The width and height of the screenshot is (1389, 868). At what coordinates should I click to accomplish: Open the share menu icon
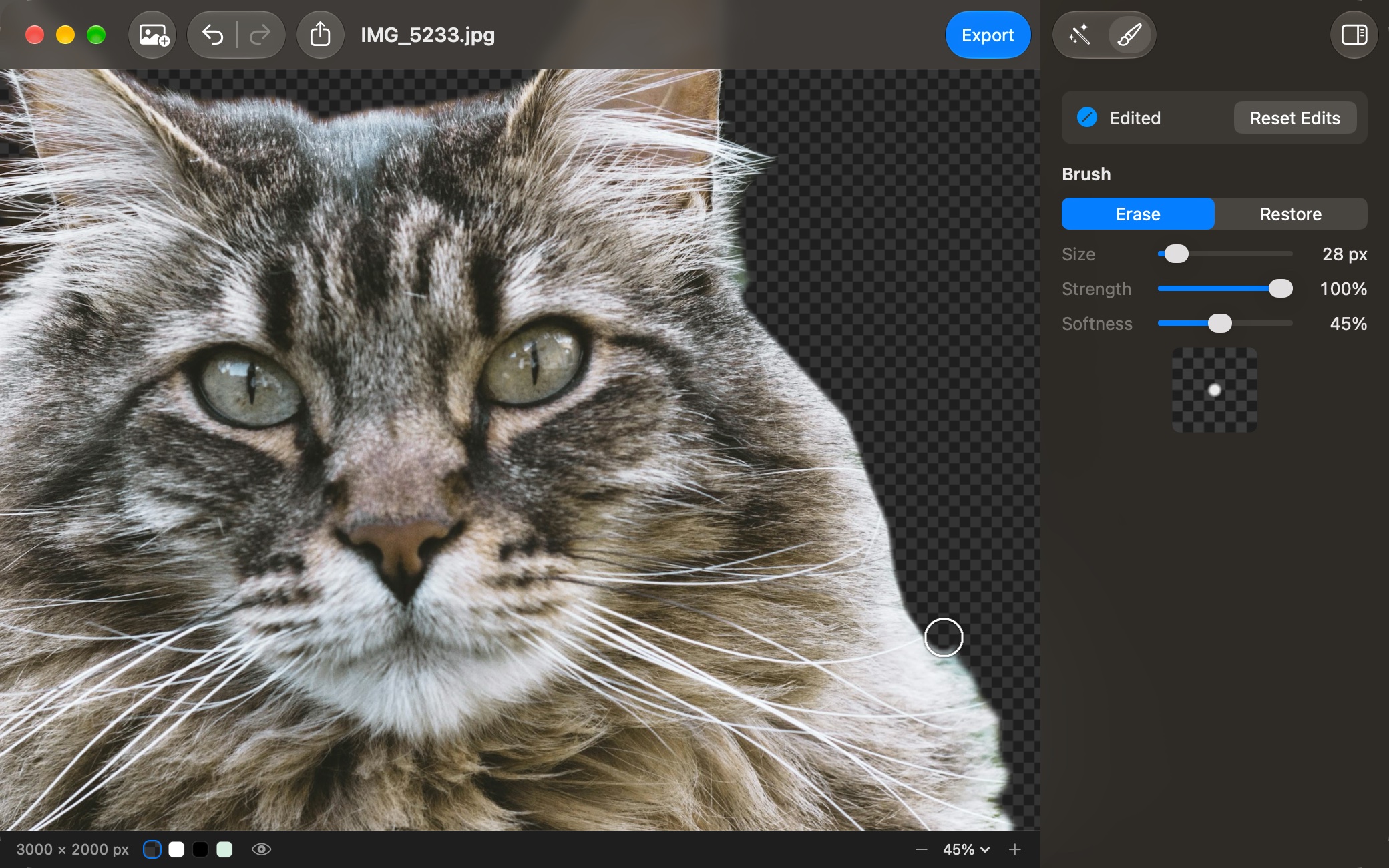pos(321,35)
